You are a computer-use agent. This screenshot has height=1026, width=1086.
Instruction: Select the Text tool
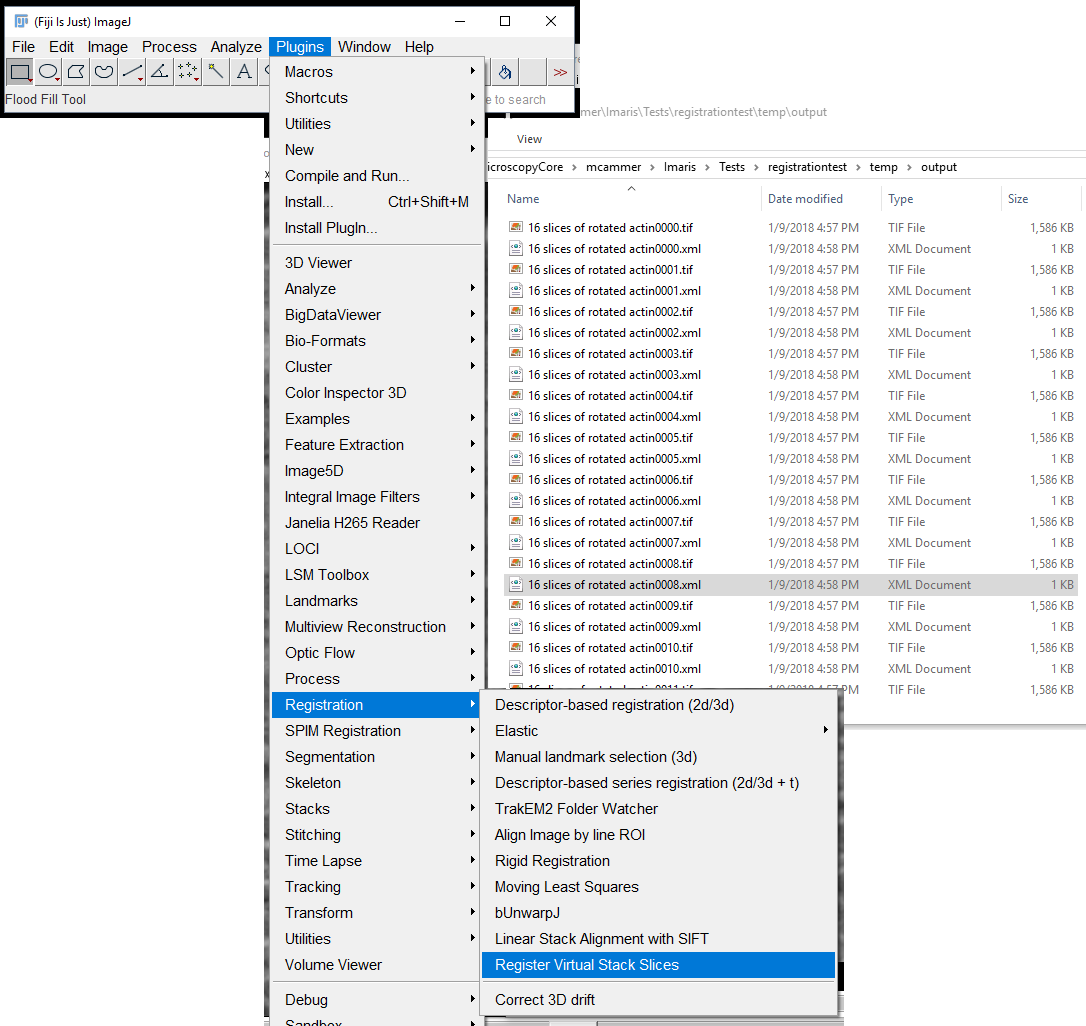coord(244,72)
